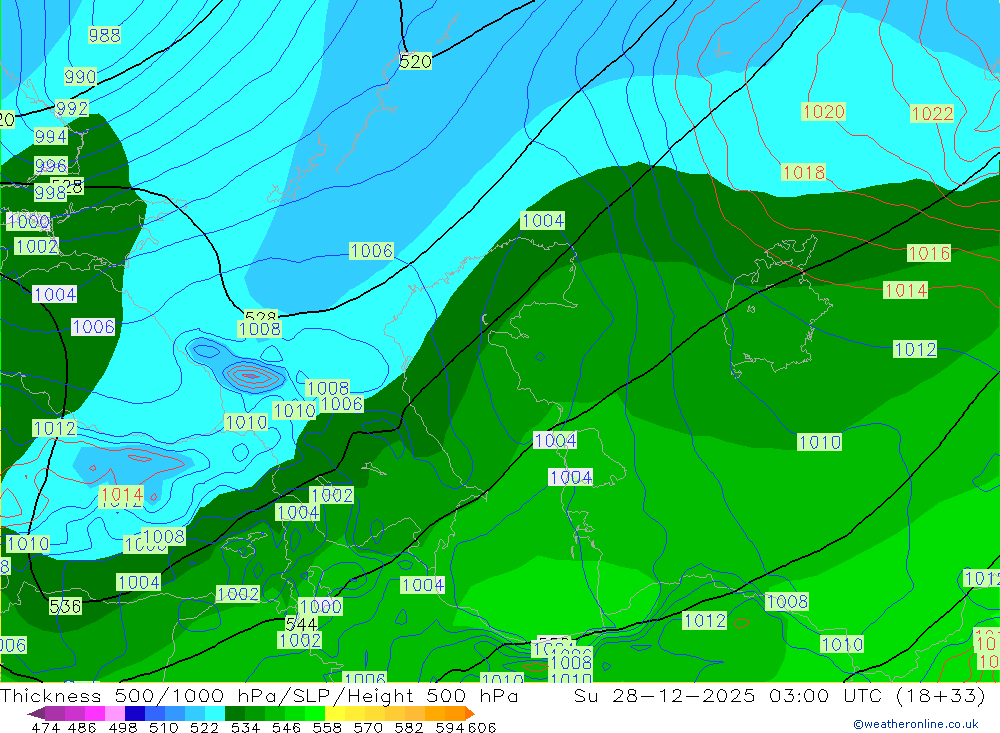The height and width of the screenshot is (733, 1000).
Task: Select the 994 pressure label
Action: (x=50, y=136)
